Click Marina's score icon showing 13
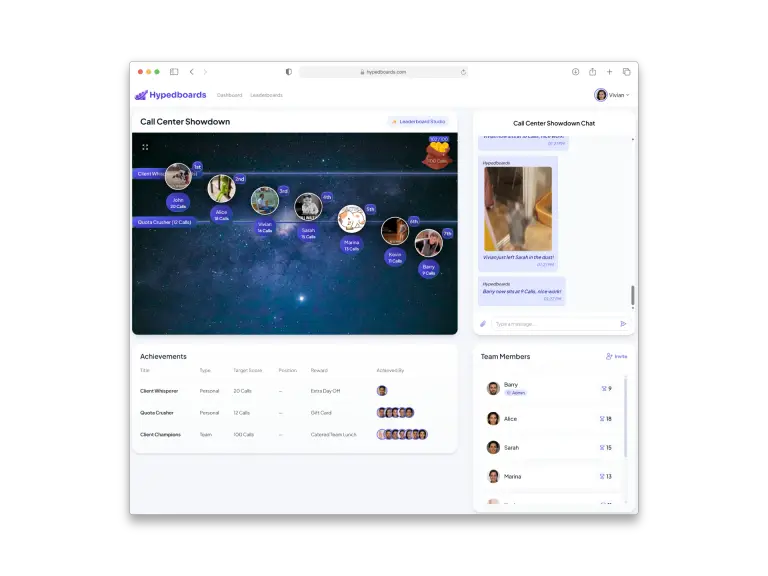The width and height of the screenshot is (768, 576). [x=602, y=476]
